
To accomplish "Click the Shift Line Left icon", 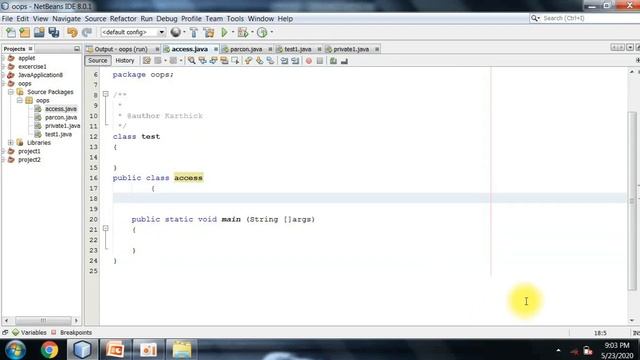I will [284, 61].
